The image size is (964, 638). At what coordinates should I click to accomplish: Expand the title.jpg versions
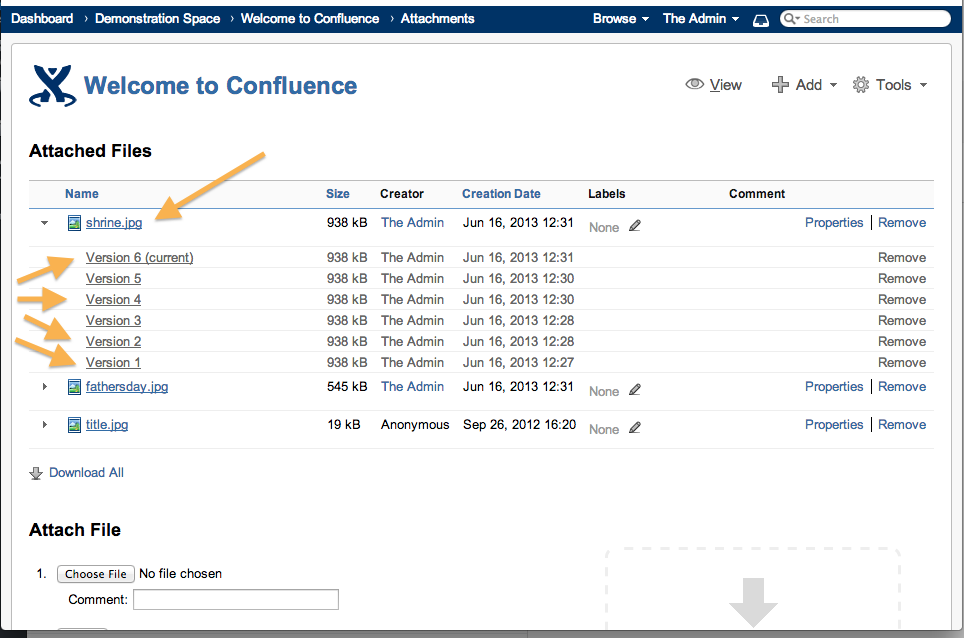pyautogui.click(x=44, y=425)
